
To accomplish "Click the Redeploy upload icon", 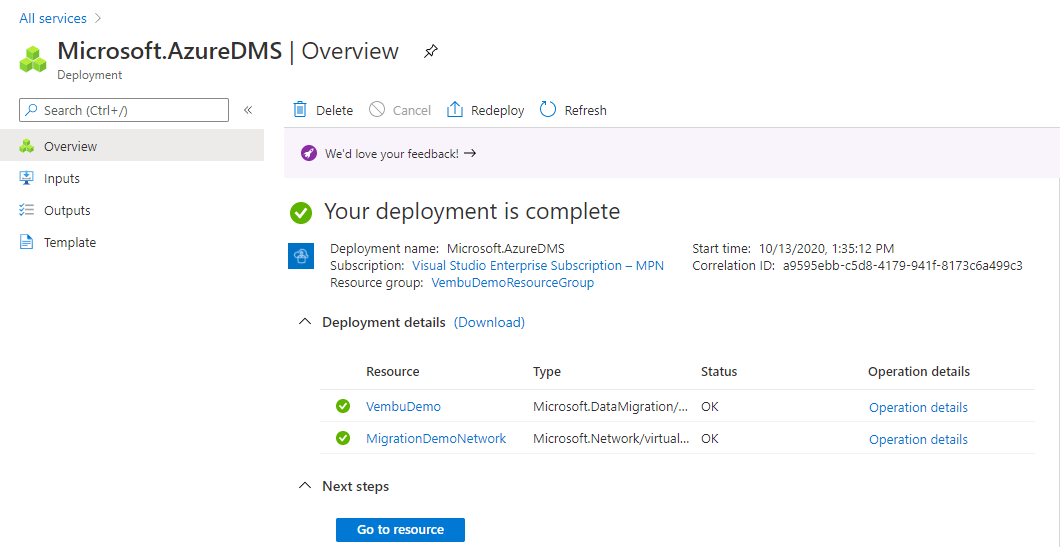I will coord(455,110).
